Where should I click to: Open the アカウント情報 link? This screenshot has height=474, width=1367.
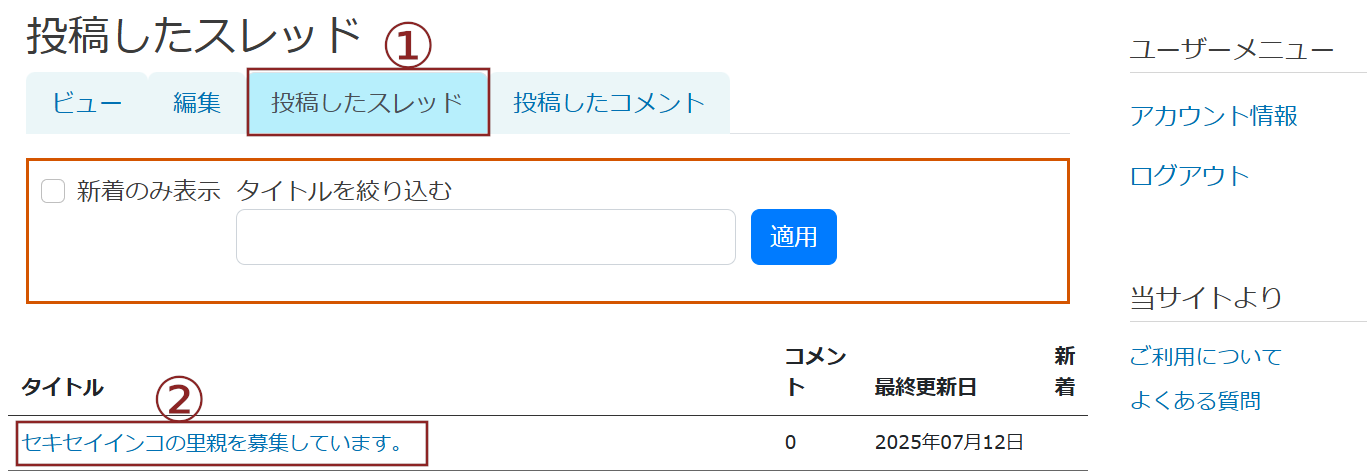[x=1213, y=116]
